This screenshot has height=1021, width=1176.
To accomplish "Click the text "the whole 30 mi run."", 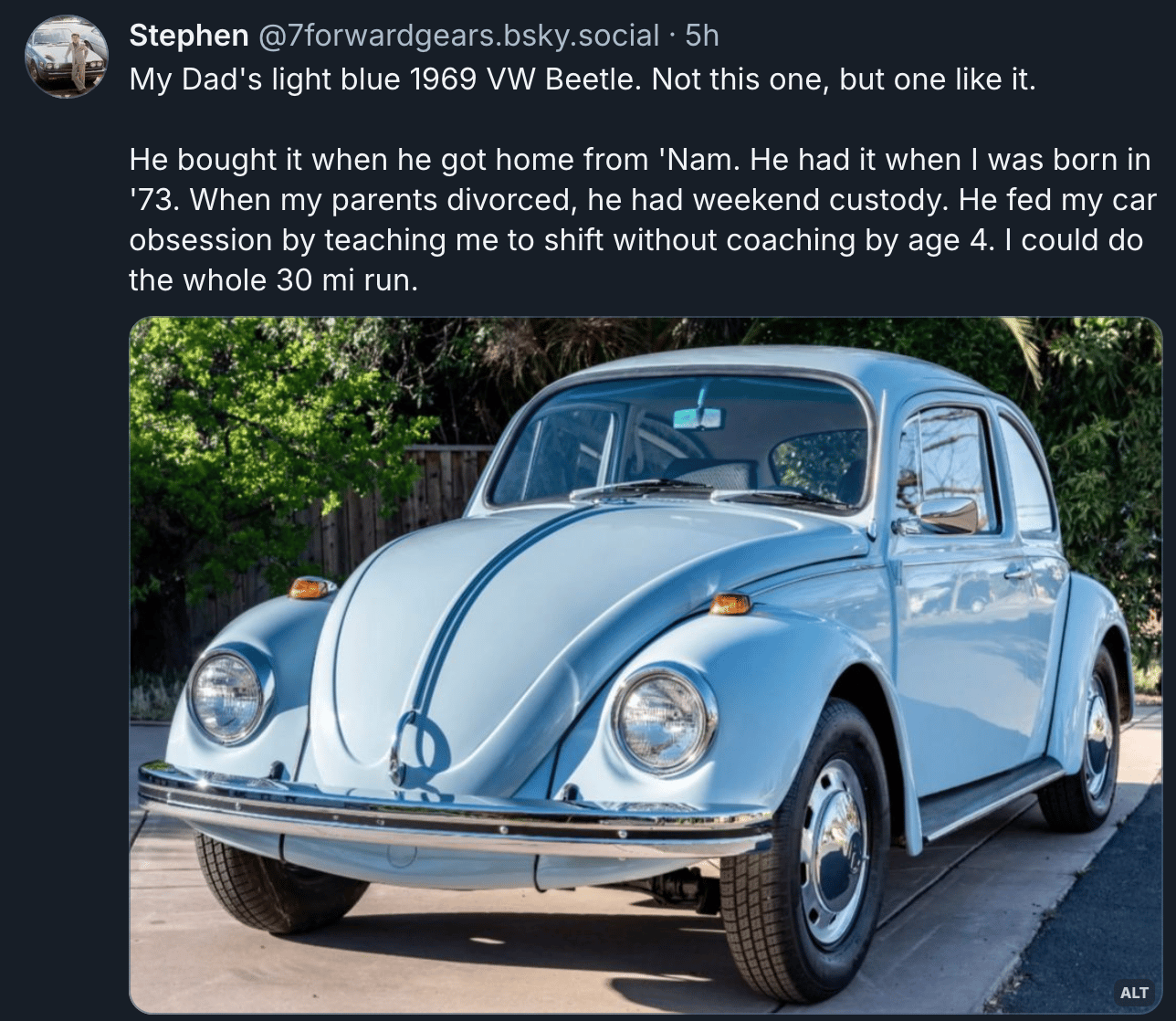I will [273, 280].
